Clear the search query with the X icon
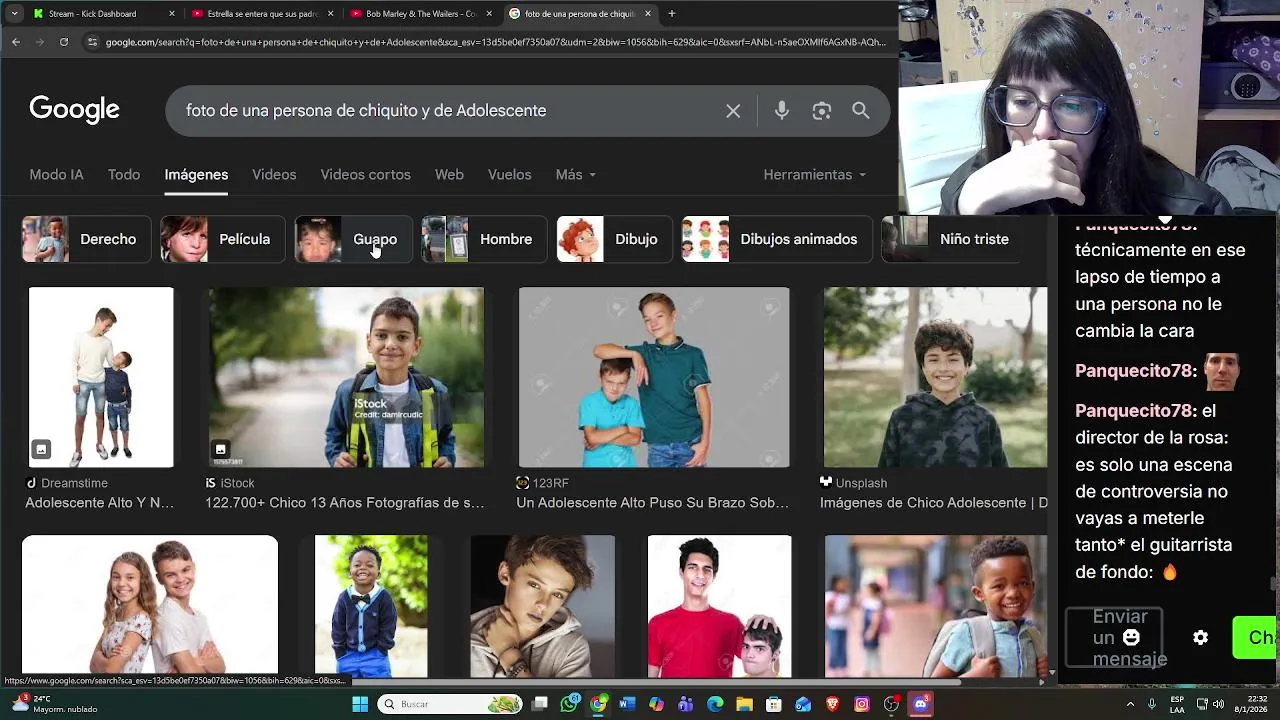The image size is (1280, 720). coord(733,111)
